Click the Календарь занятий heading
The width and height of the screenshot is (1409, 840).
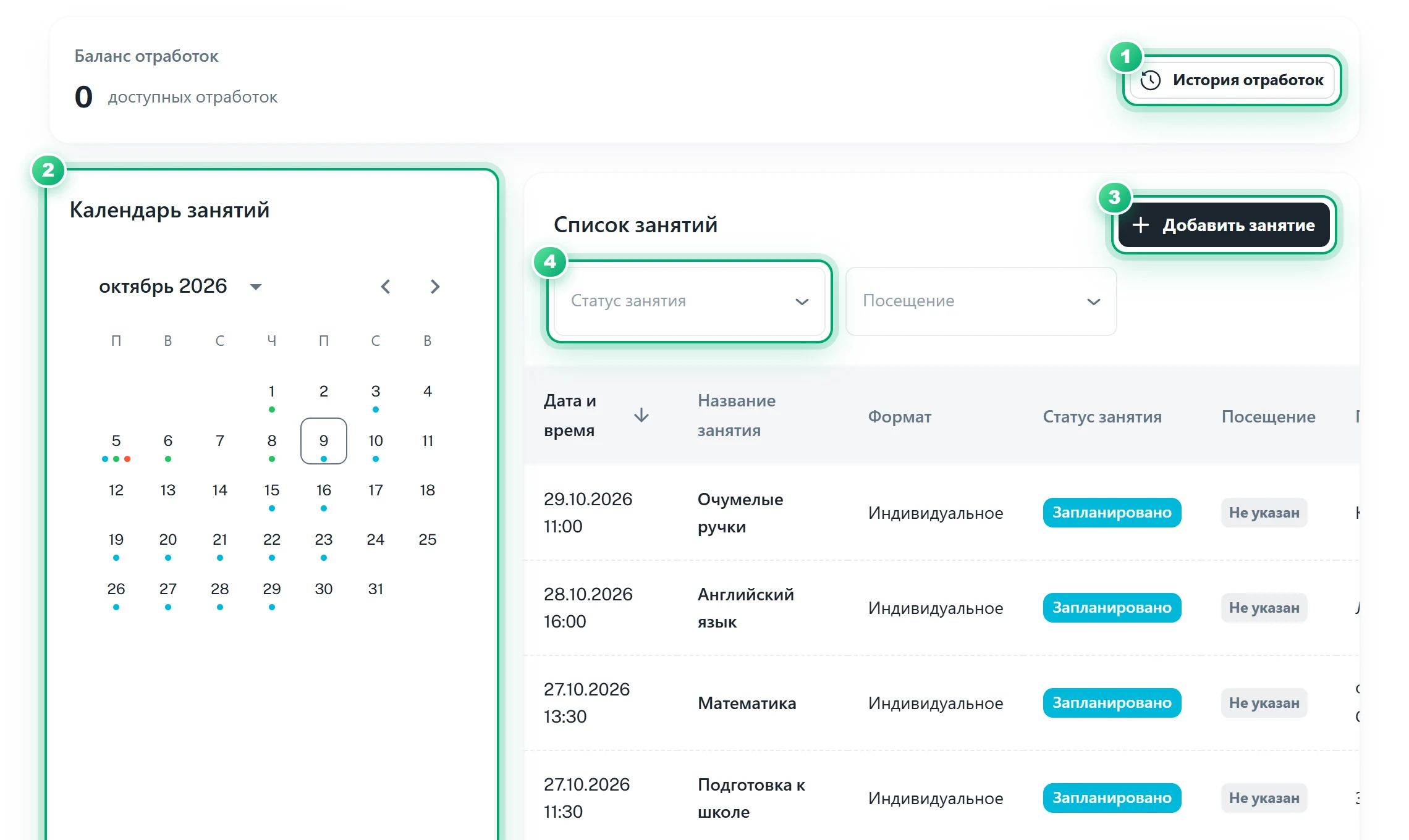[169, 210]
